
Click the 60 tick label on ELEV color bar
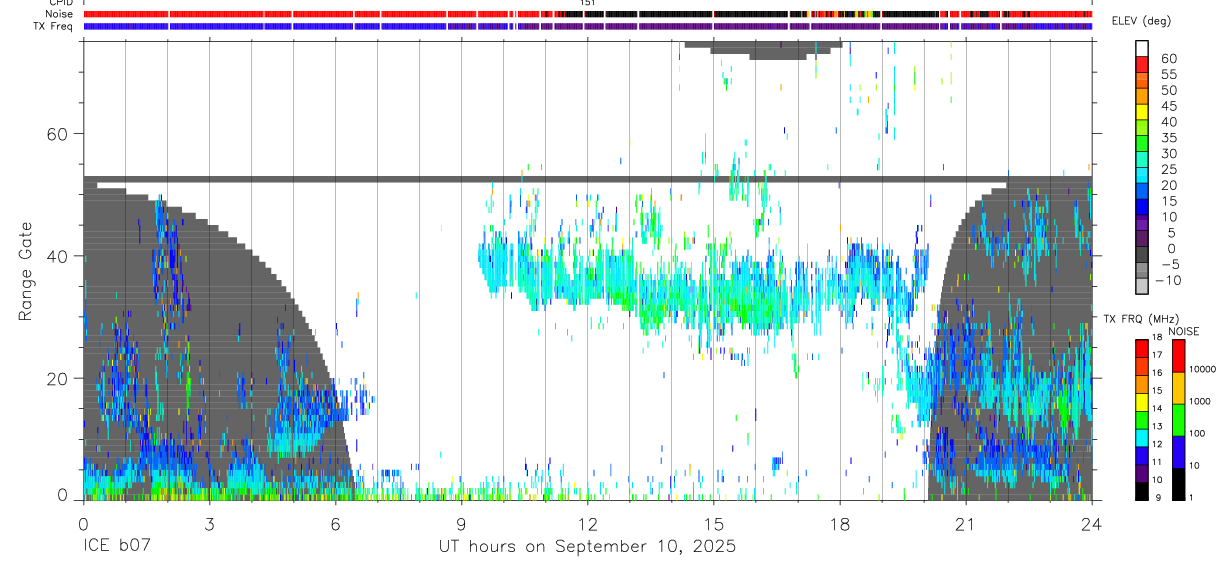pyautogui.click(x=1168, y=58)
